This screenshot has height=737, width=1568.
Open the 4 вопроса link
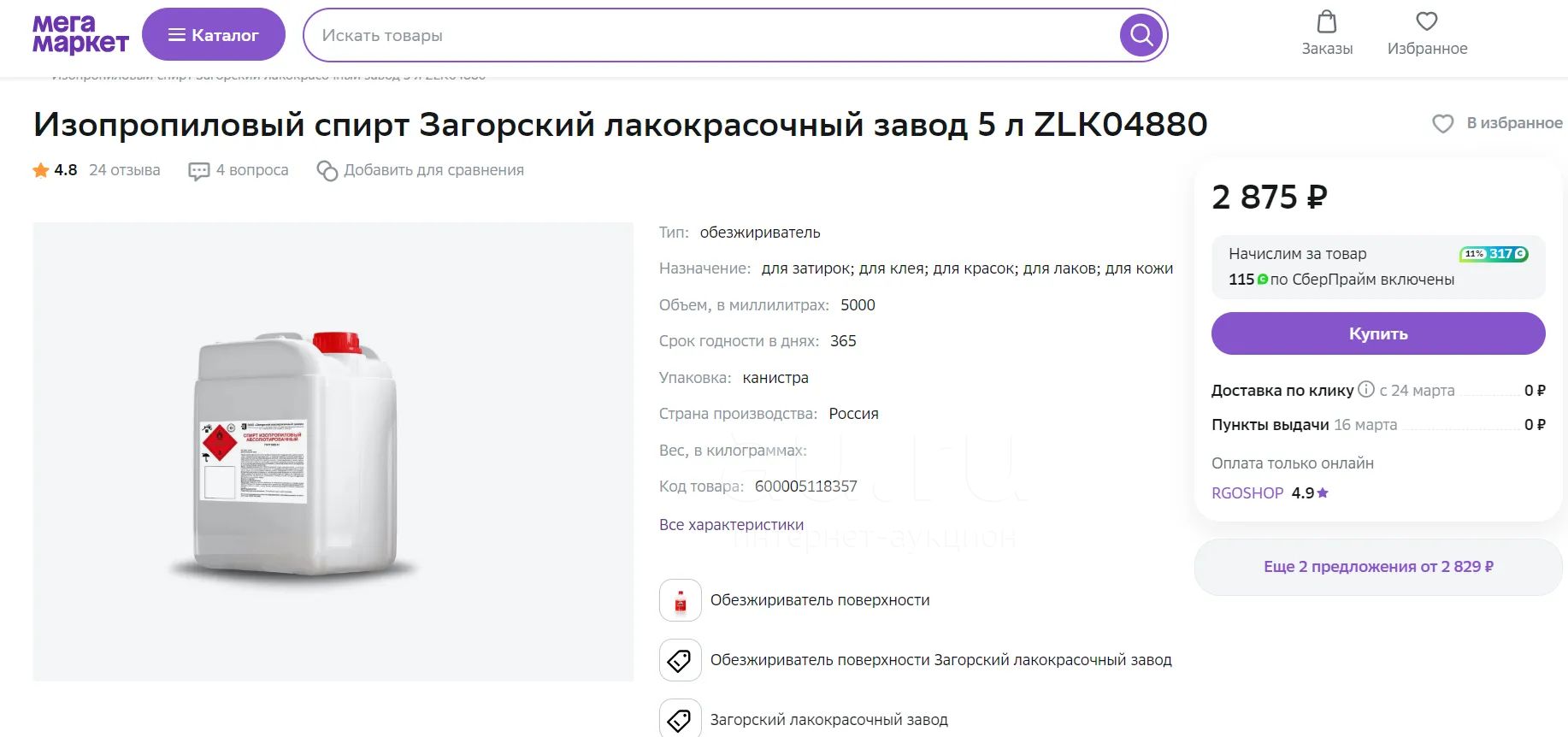[252, 170]
